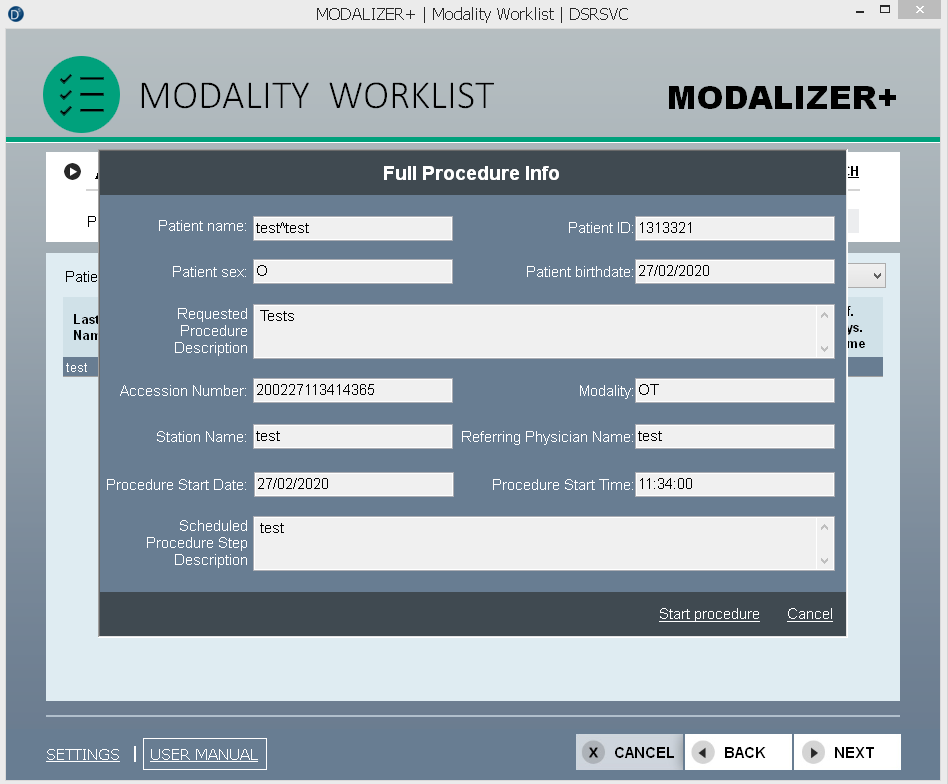Click the Cancel link in the dialog

click(809, 614)
